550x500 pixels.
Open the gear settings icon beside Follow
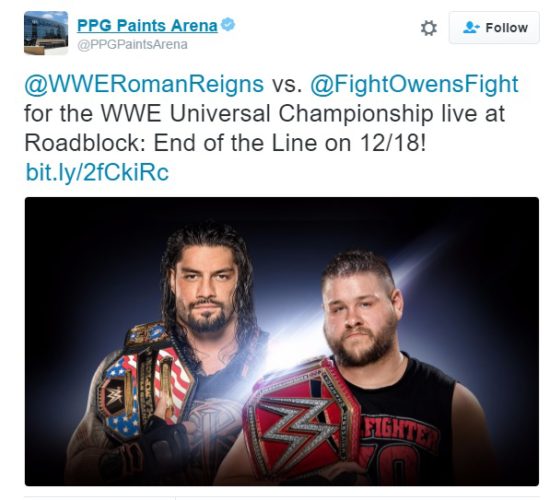(429, 28)
